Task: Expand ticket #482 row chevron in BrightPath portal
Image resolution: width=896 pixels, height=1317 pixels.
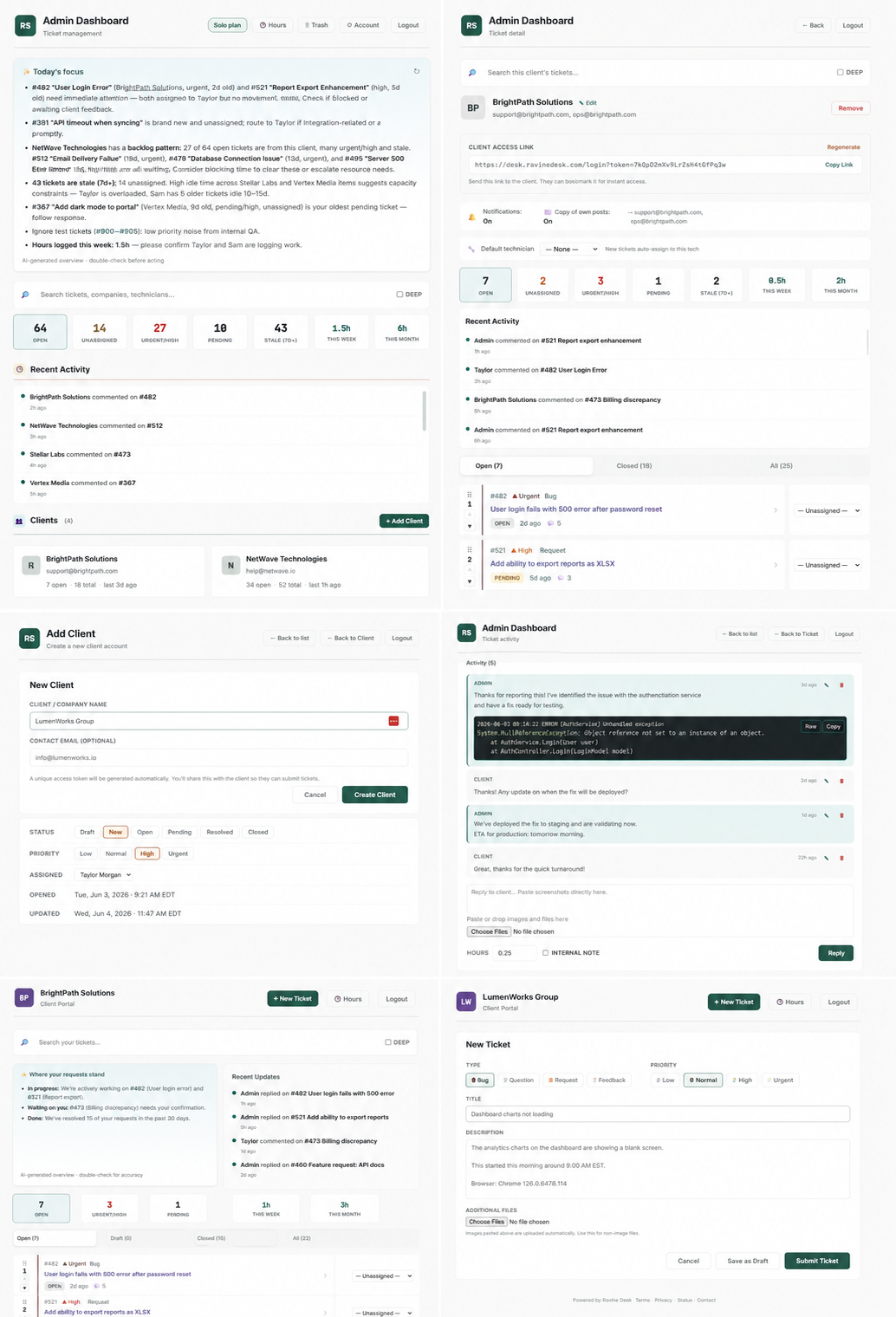Action: point(325,1275)
